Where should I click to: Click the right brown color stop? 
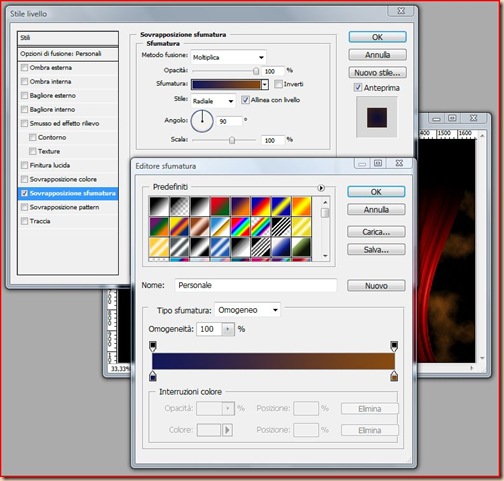tap(394, 376)
